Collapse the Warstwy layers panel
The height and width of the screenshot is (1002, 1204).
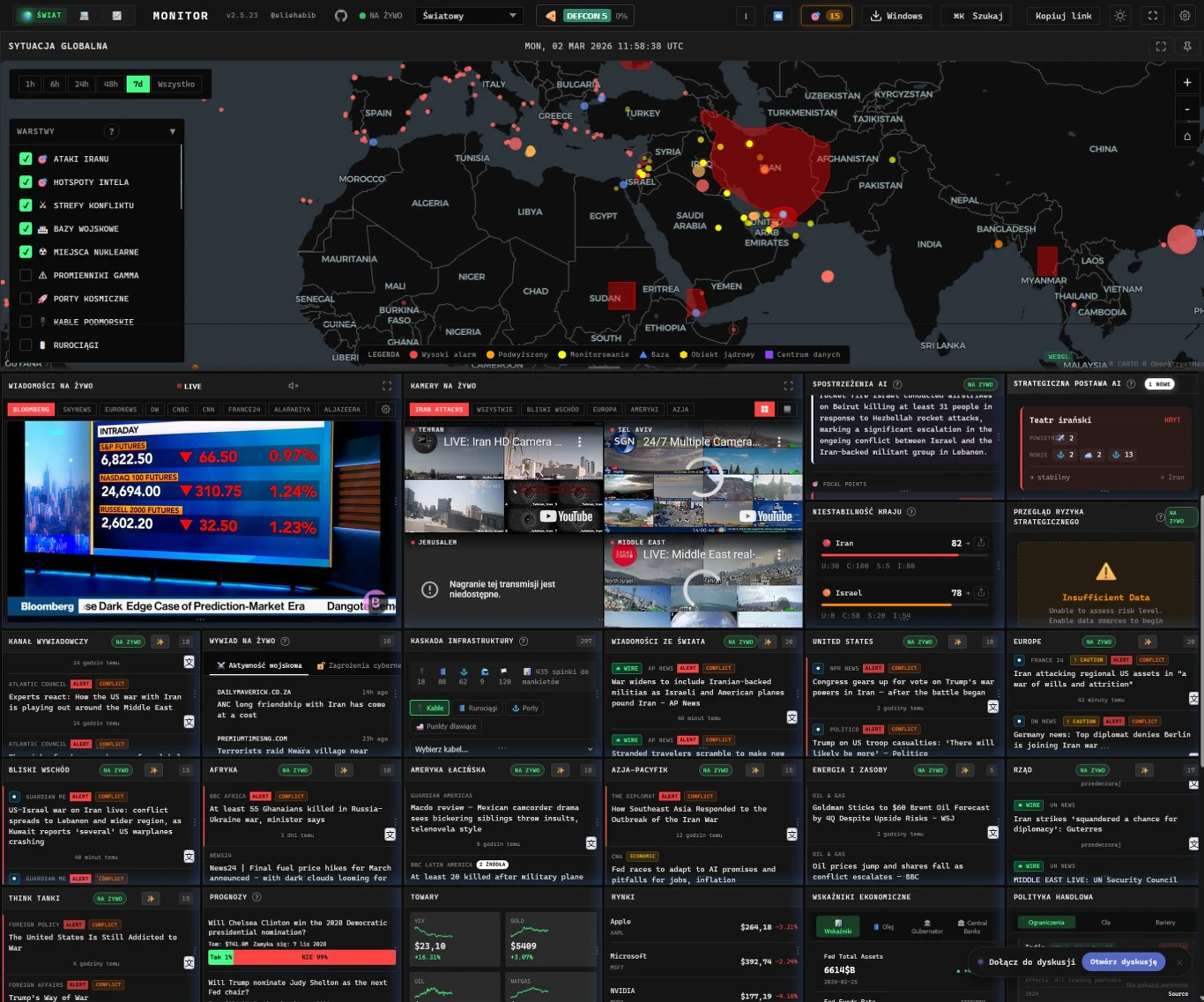tap(172, 131)
